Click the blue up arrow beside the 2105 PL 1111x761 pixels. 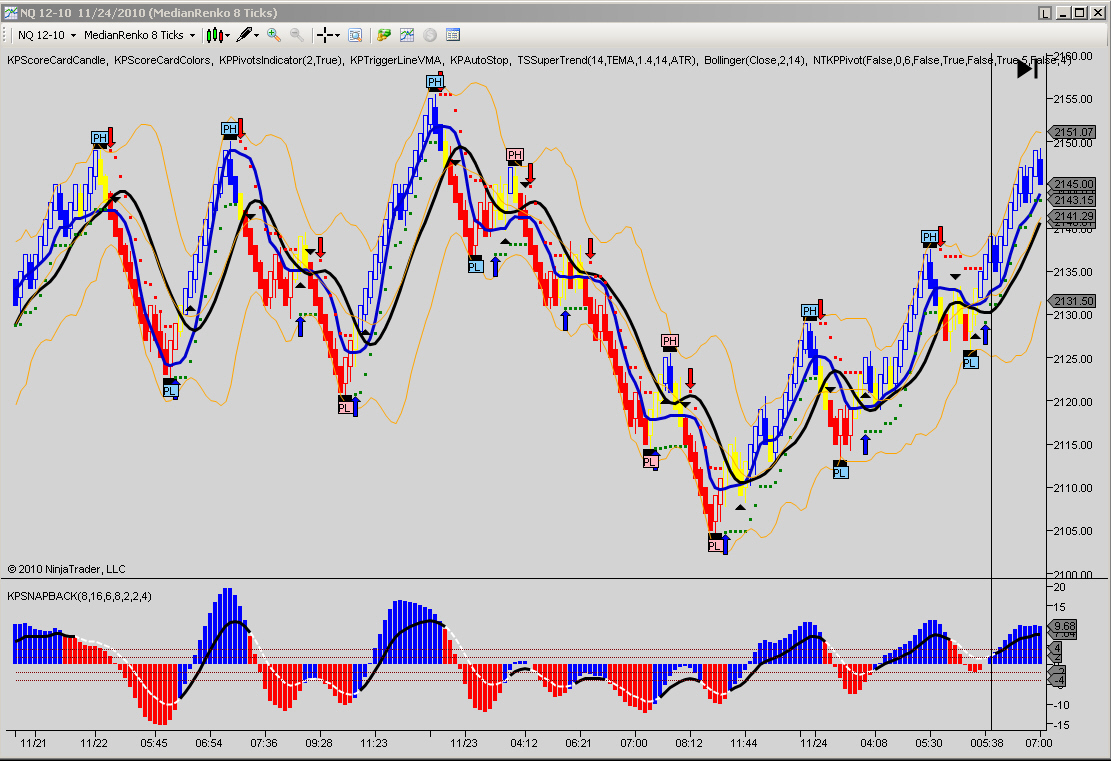click(x=726, y=545)
